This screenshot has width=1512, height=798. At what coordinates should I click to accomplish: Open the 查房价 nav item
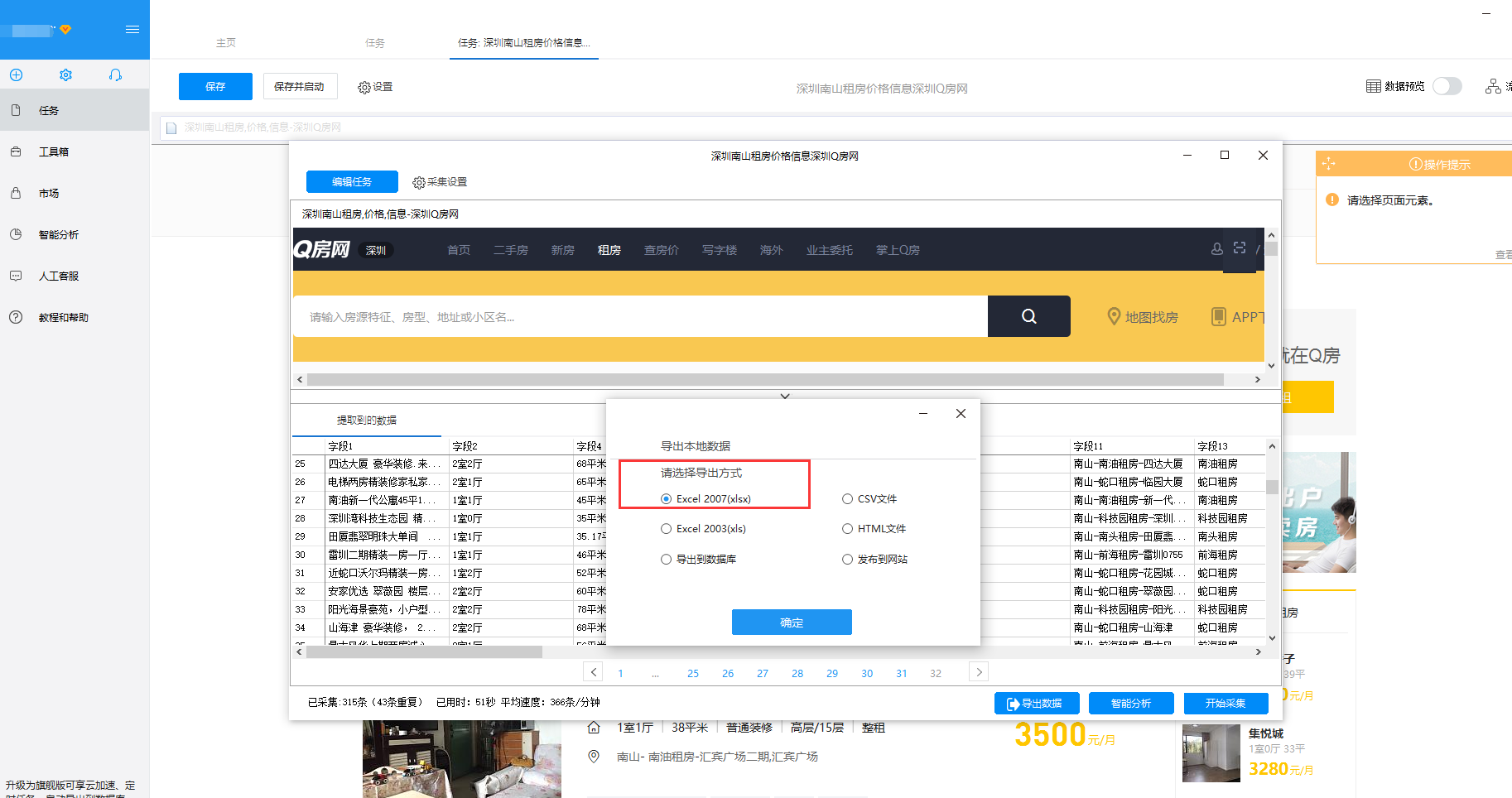tap(662, 250)
